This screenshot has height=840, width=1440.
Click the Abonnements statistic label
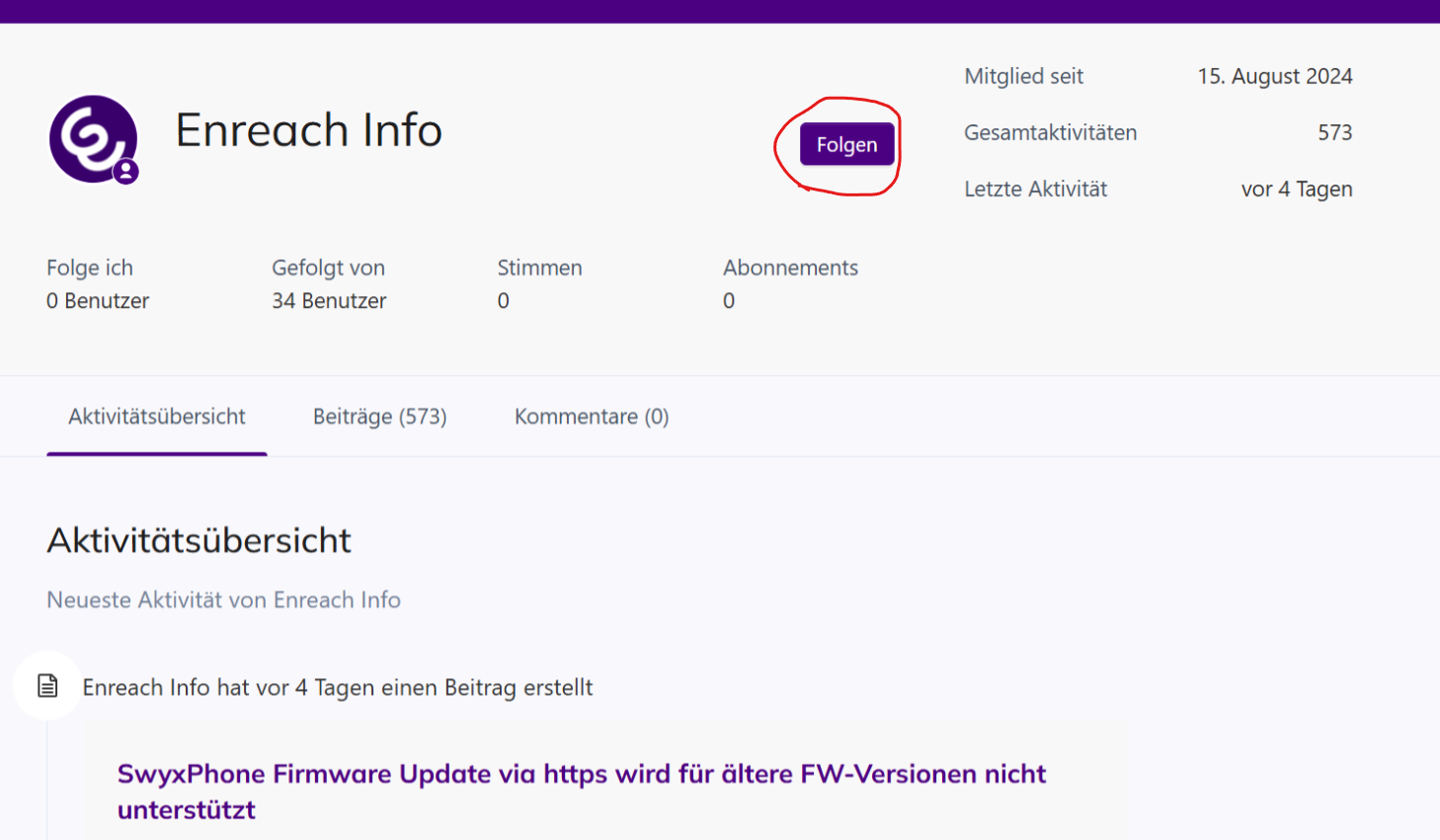(x=790, y=267)
